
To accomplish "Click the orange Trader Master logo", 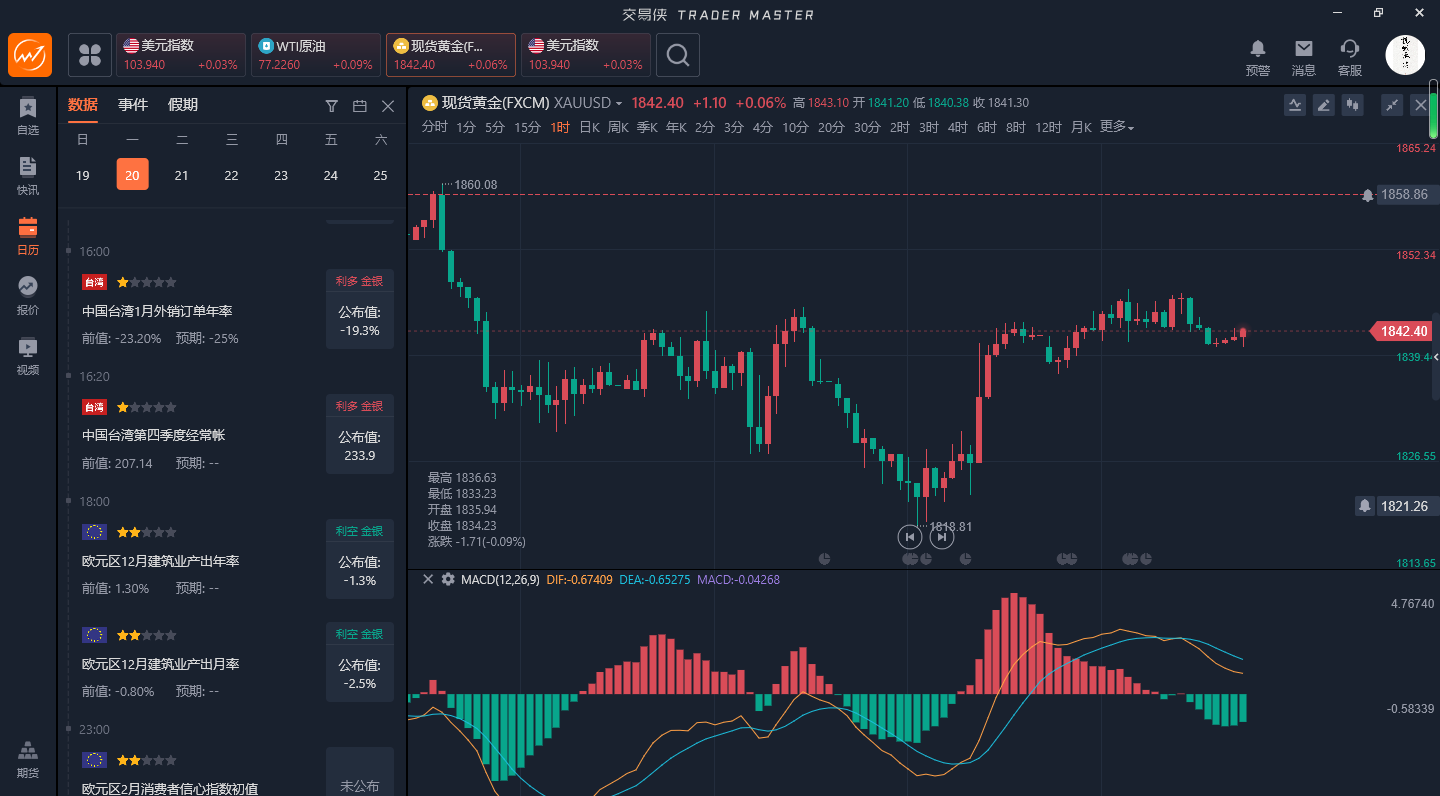I will coord(30,55).
